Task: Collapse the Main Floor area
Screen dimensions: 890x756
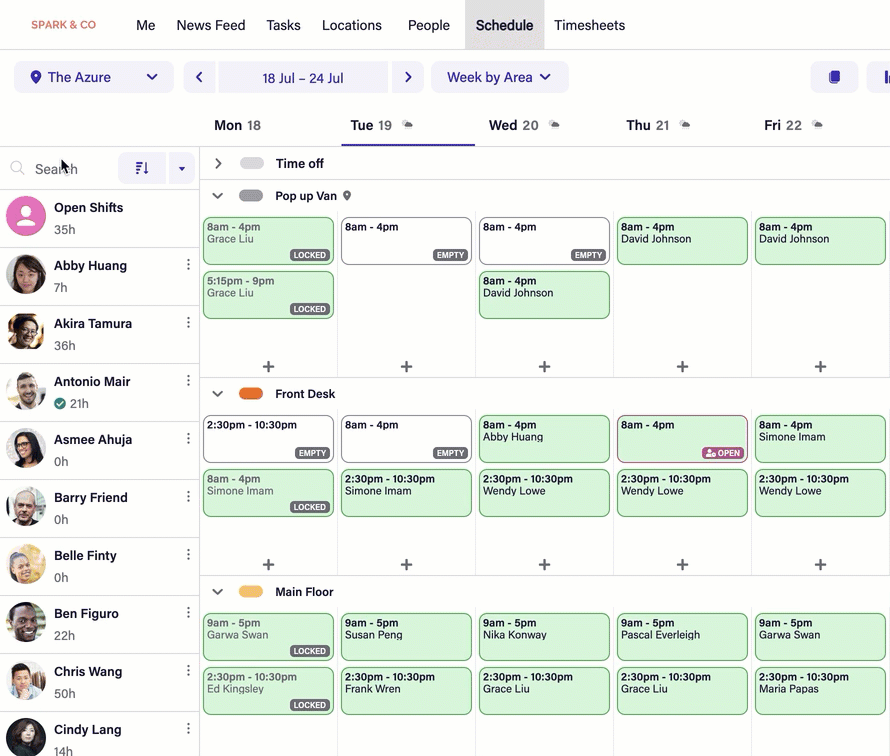Action: (218, 592)
